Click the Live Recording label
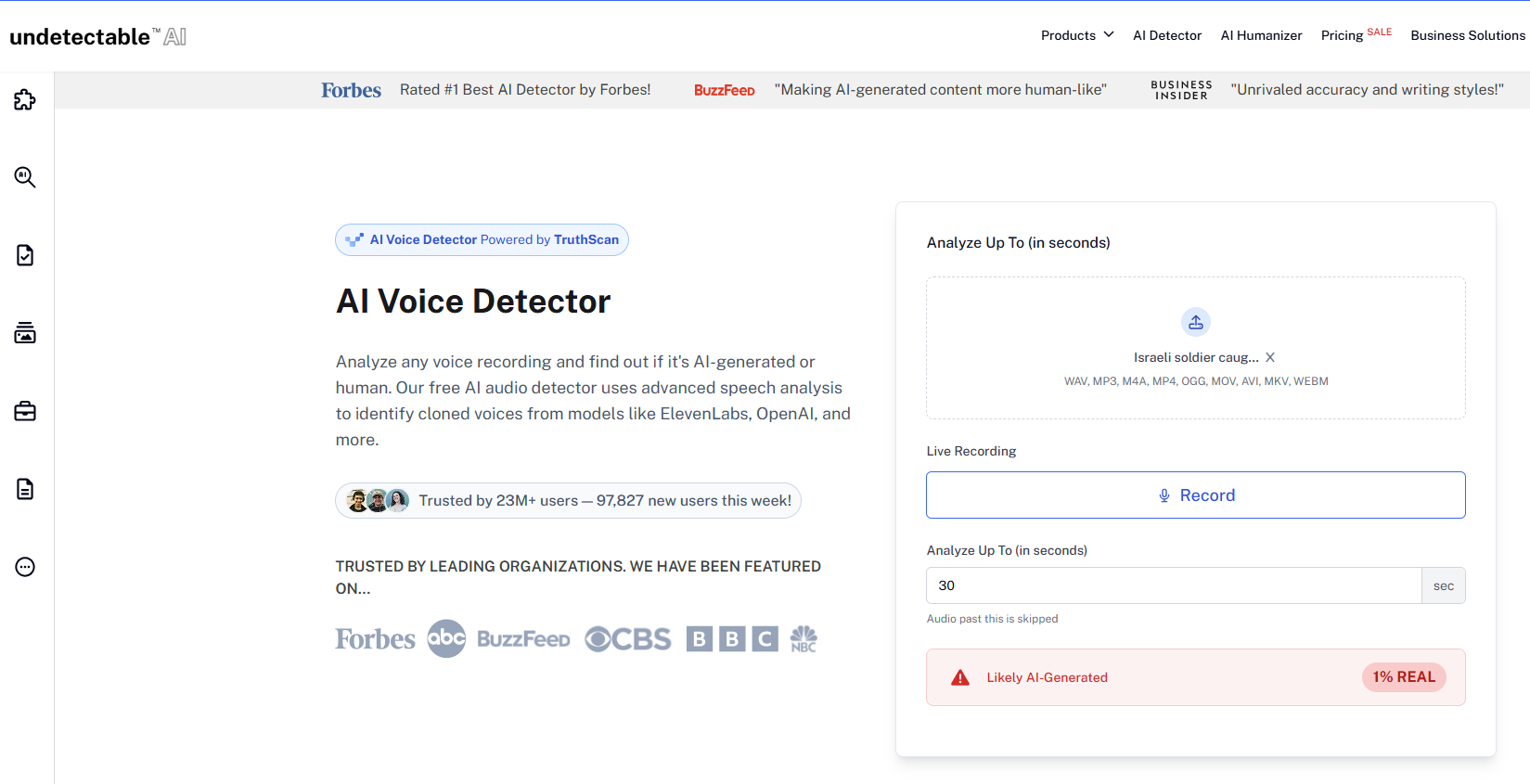Image resolution: width=1530 pixels, height=784 pixels. (x=971, y=451)
